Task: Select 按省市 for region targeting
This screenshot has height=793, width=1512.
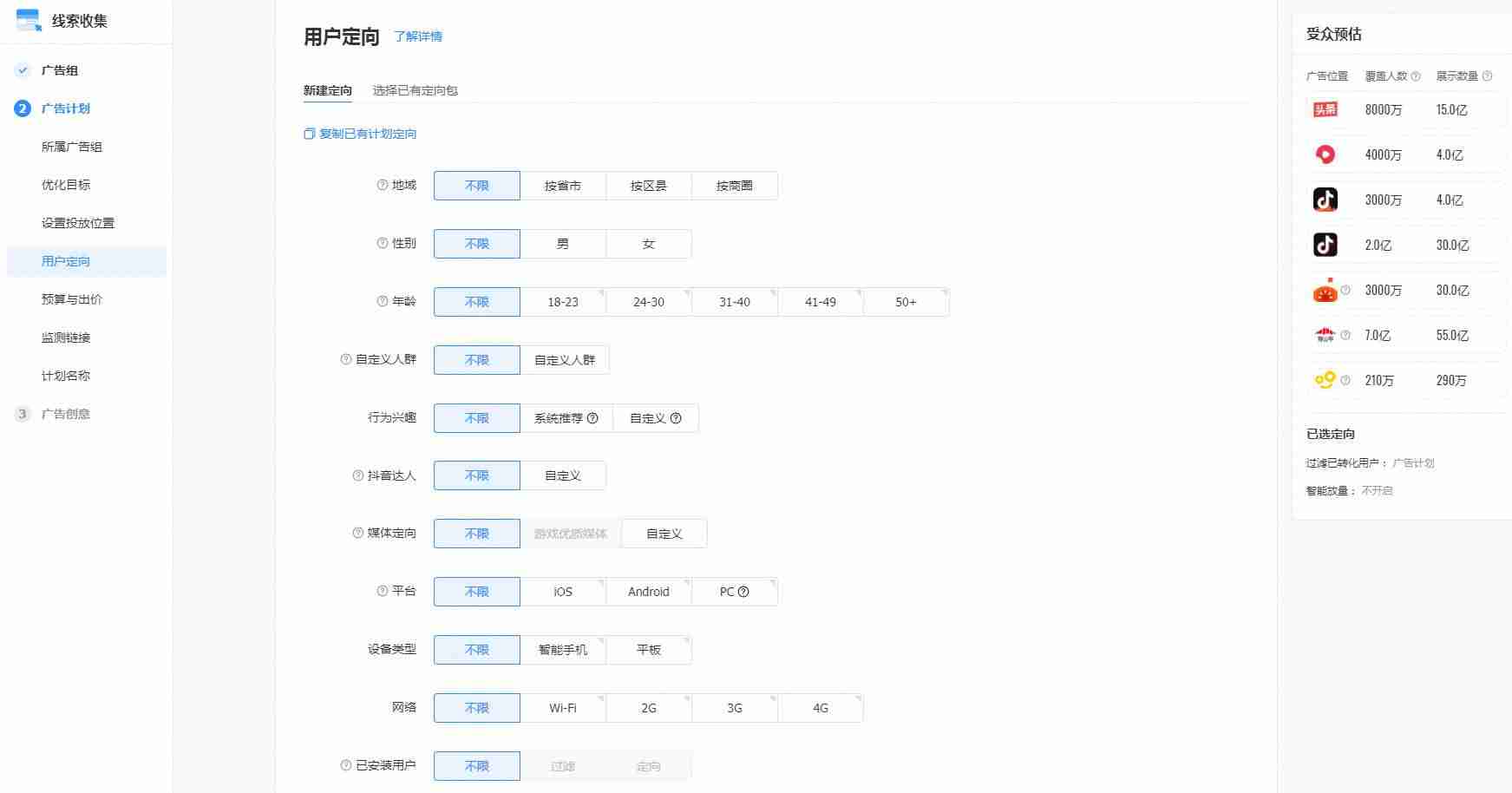Action: pos(562,186)
